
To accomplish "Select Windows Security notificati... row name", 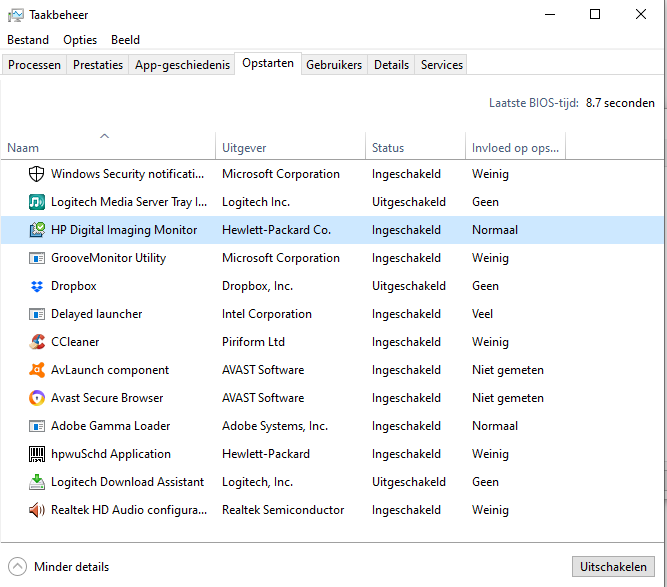I will click(127, 174).
